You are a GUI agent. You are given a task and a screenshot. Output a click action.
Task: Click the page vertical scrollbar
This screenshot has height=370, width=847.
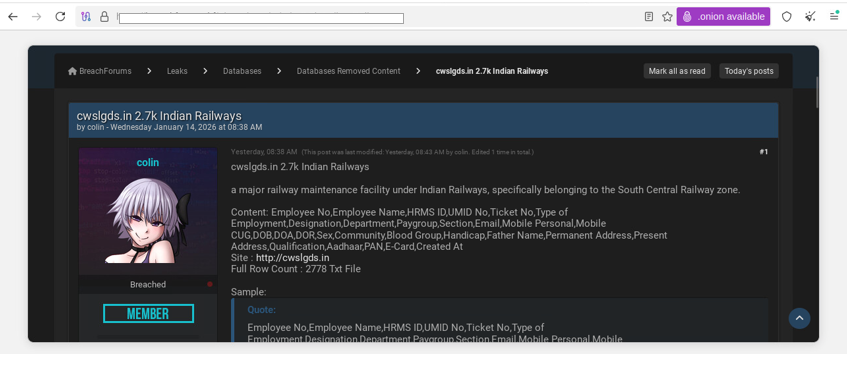coord(818,92)
